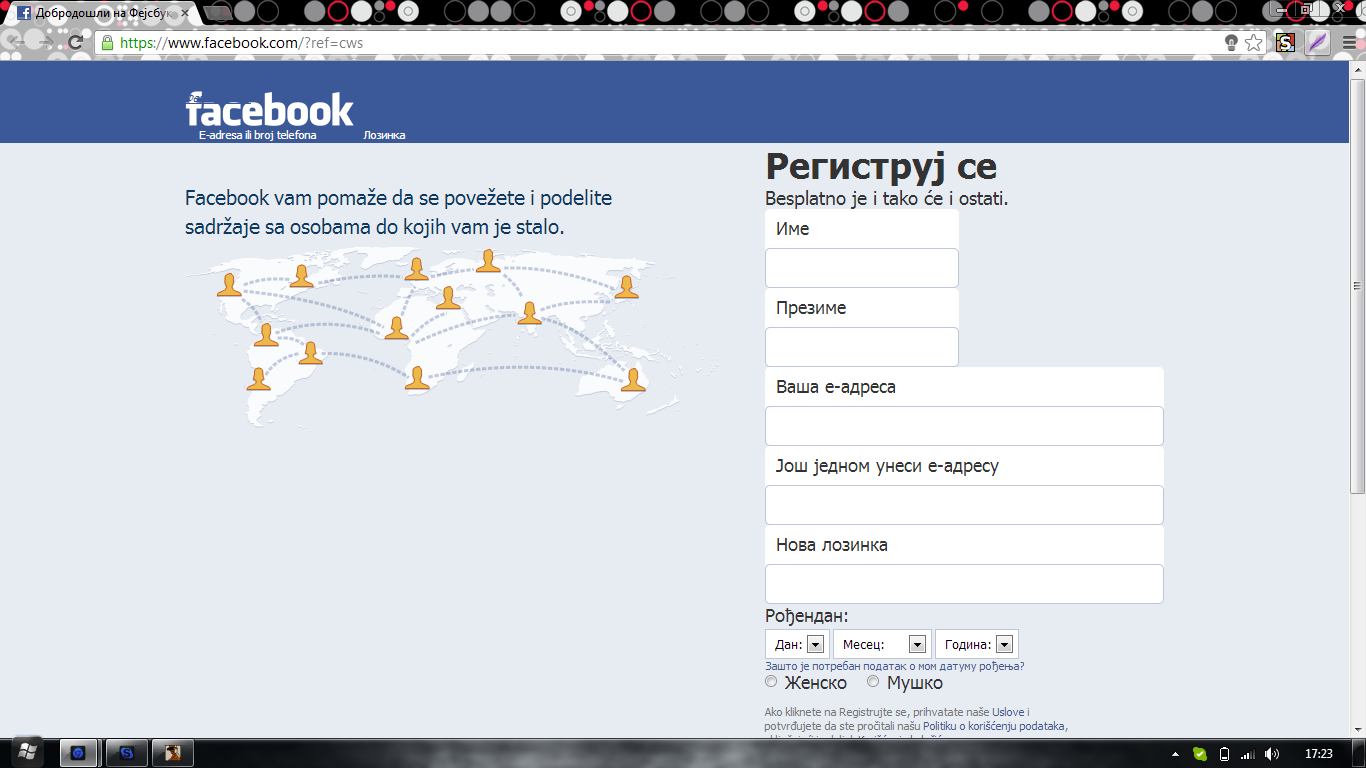Open the Дан birthday dropdown

pos(797,645)
